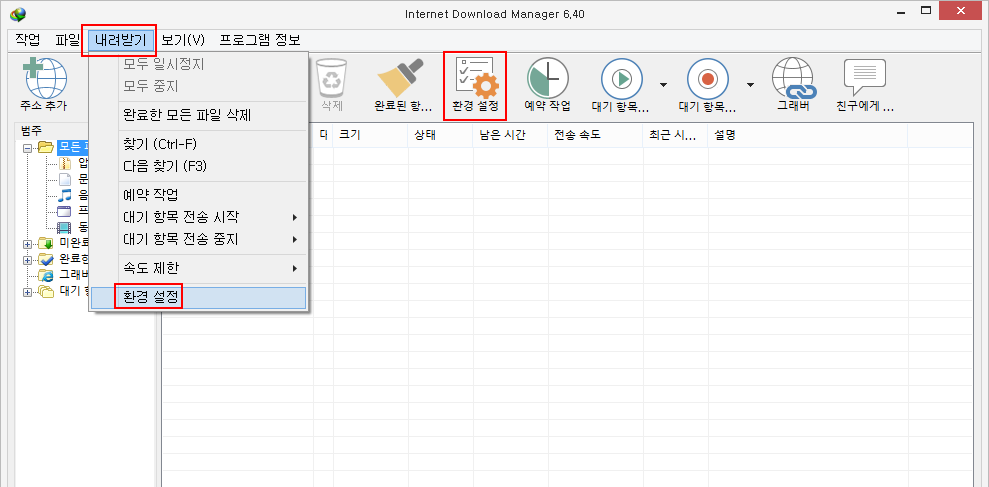Click the green play 대기 항목 start icon
Screen dimensions: 989x487
pos(621,78)
